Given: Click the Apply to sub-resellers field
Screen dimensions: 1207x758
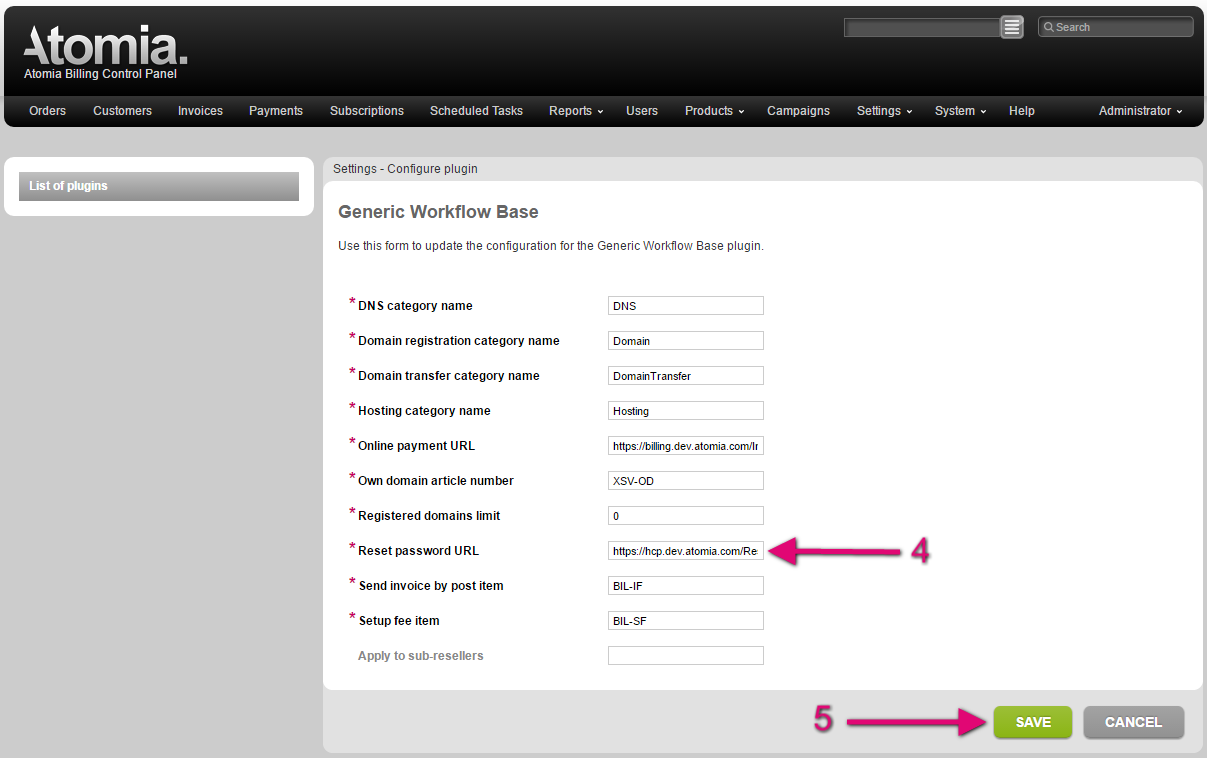Looking at the screenshot, I should [686, 656].
